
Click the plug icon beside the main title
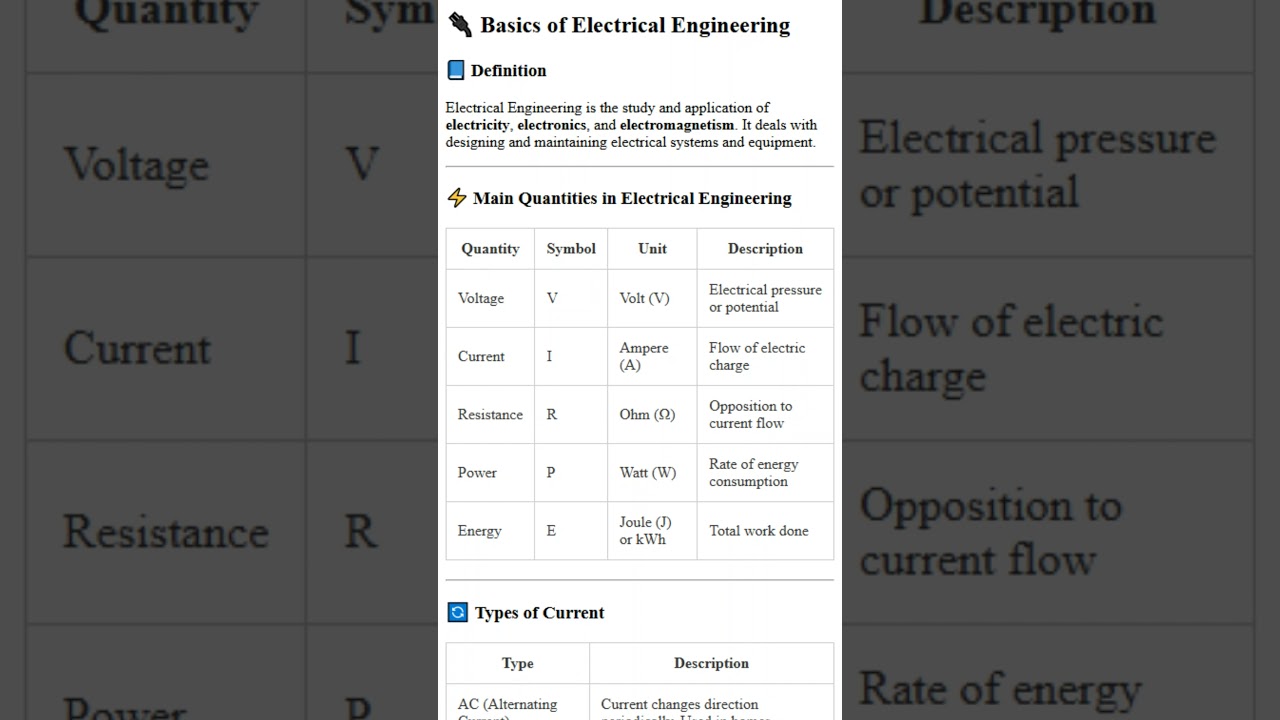460,25
